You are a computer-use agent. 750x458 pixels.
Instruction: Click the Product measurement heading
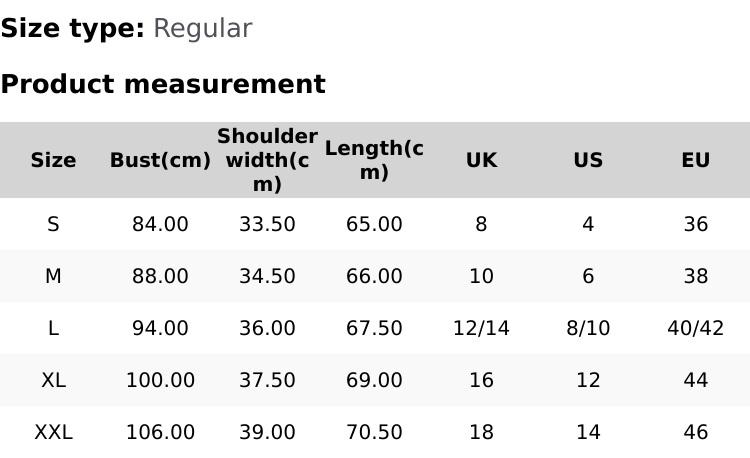[163, 84]
